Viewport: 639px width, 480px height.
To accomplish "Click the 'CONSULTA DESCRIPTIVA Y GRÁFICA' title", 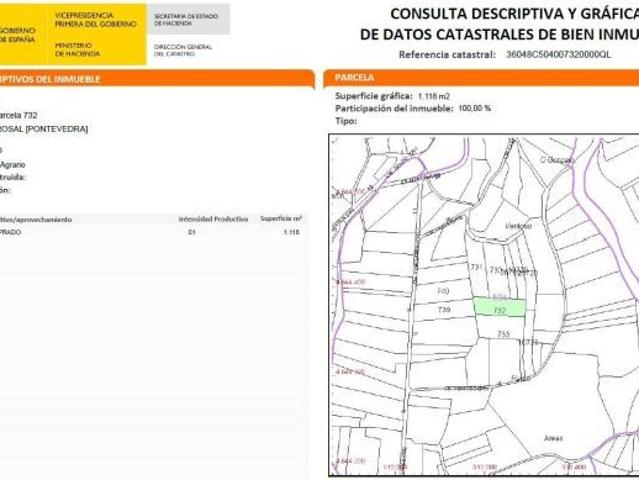I will [x=514, y=14].
